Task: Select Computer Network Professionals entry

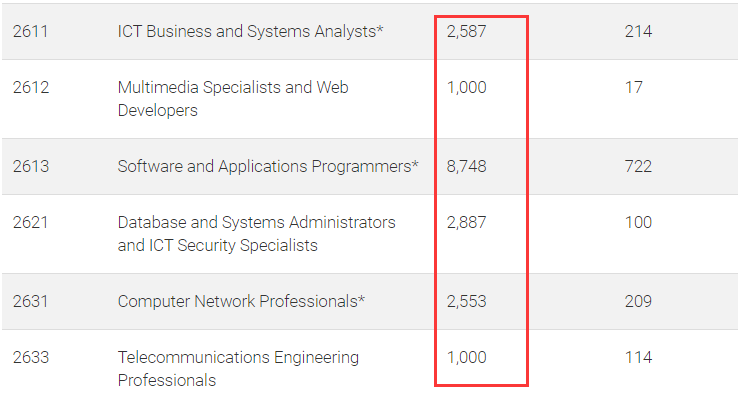Action: click(241, 302)
